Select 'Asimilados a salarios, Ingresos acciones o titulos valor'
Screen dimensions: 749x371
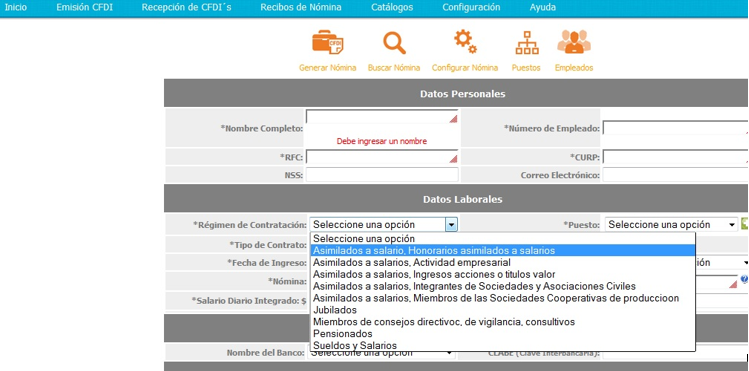pos(502,275)
